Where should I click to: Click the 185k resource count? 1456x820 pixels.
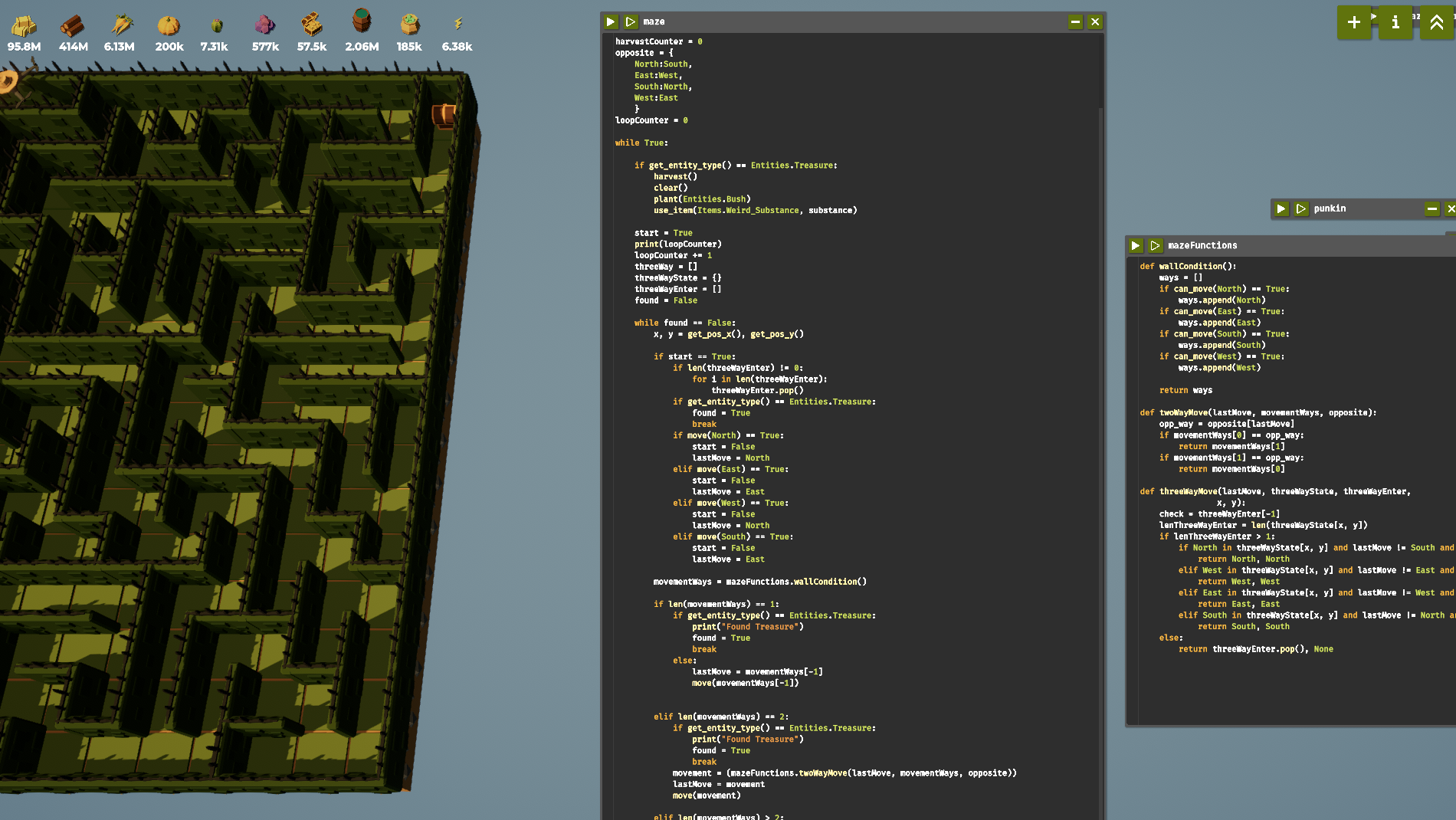pyautogui.click(x=409, y=47)
